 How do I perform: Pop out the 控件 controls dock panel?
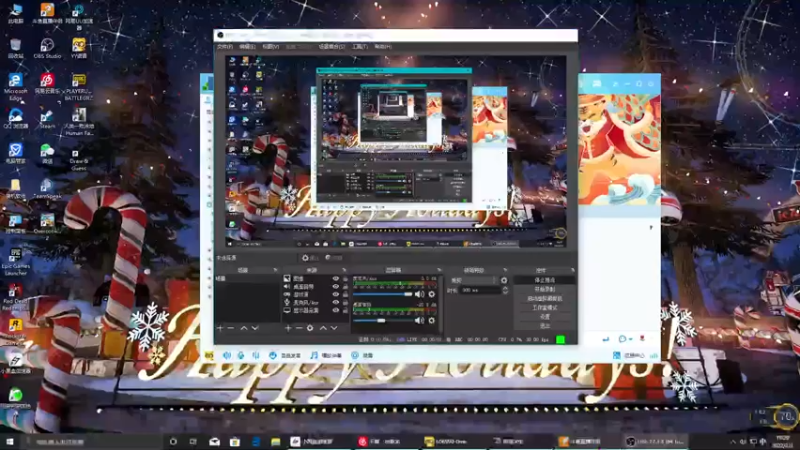[572, 270]
